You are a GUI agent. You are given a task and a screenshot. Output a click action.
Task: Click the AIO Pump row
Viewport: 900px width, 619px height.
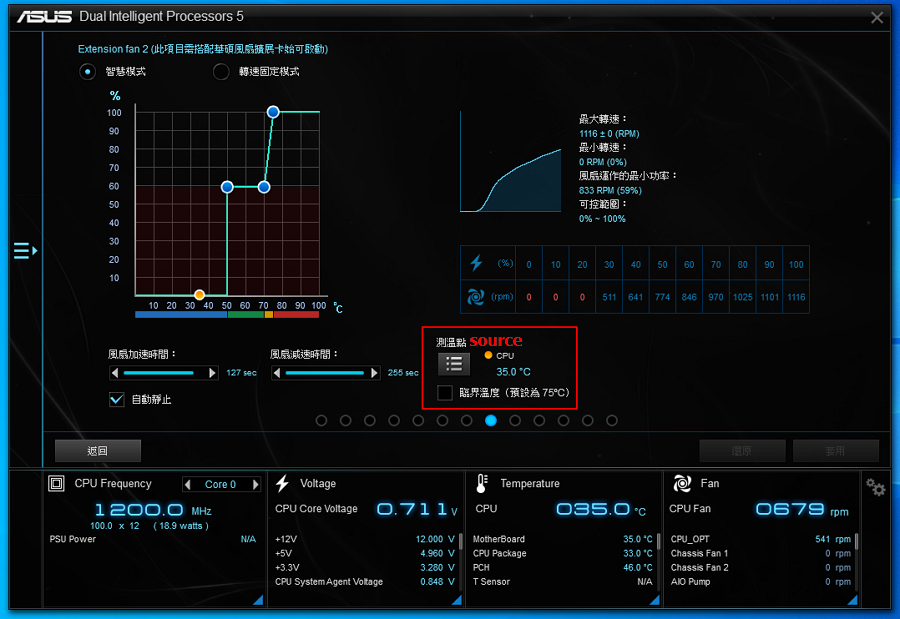761,582
